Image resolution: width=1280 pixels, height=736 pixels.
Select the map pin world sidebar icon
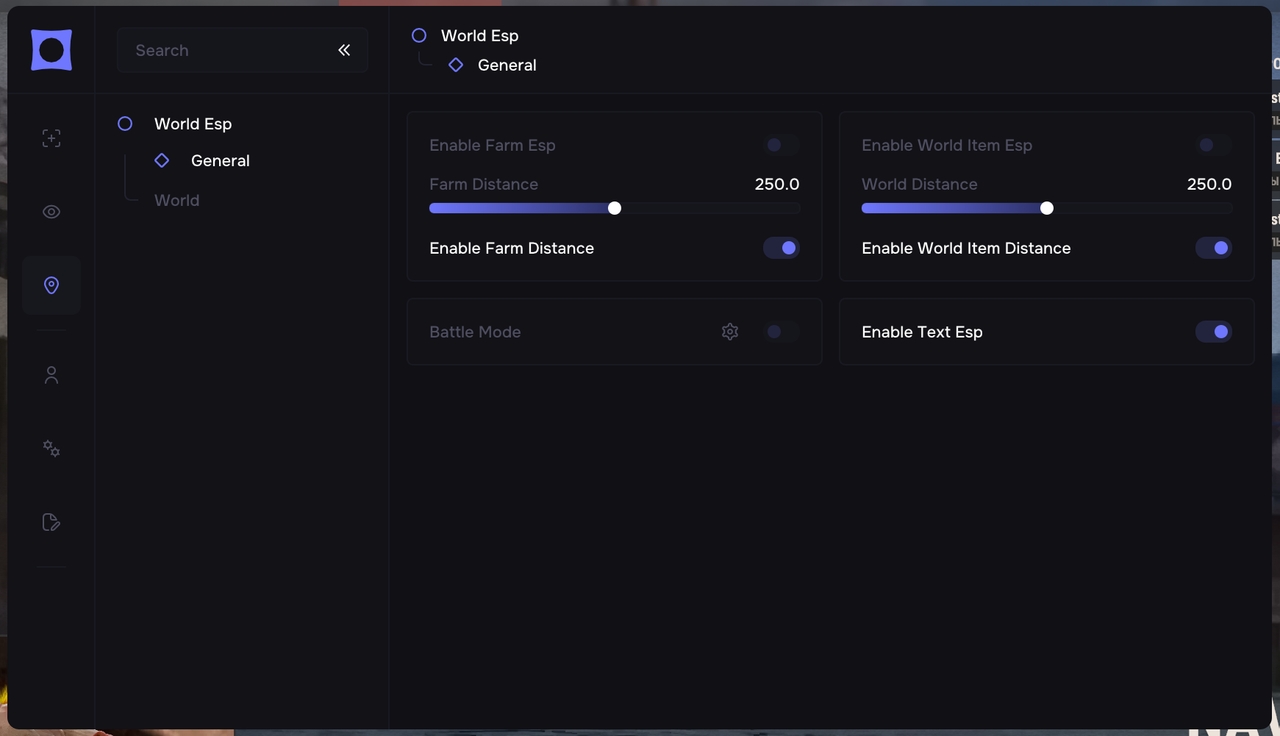coord(51,286)
